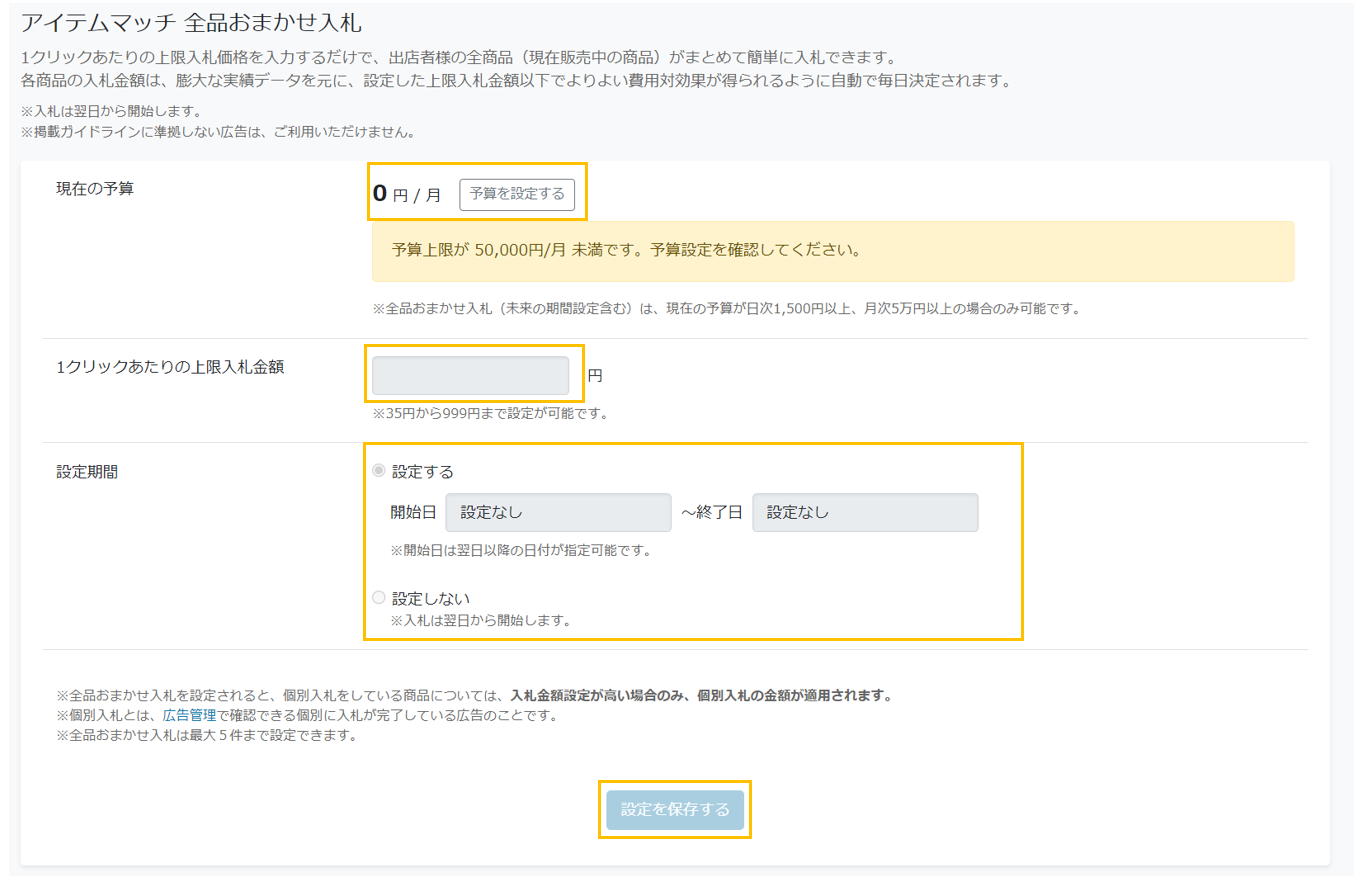Screen dimensions: 1361x876
Task: Click the 0 円 / 月 budget value
Action: point(407,194)
